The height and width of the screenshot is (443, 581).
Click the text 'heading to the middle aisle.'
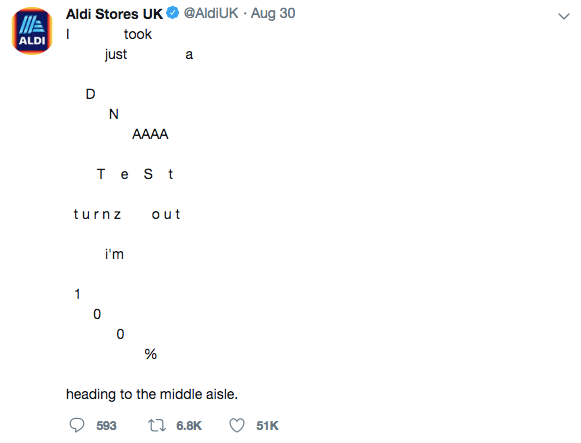152,394
